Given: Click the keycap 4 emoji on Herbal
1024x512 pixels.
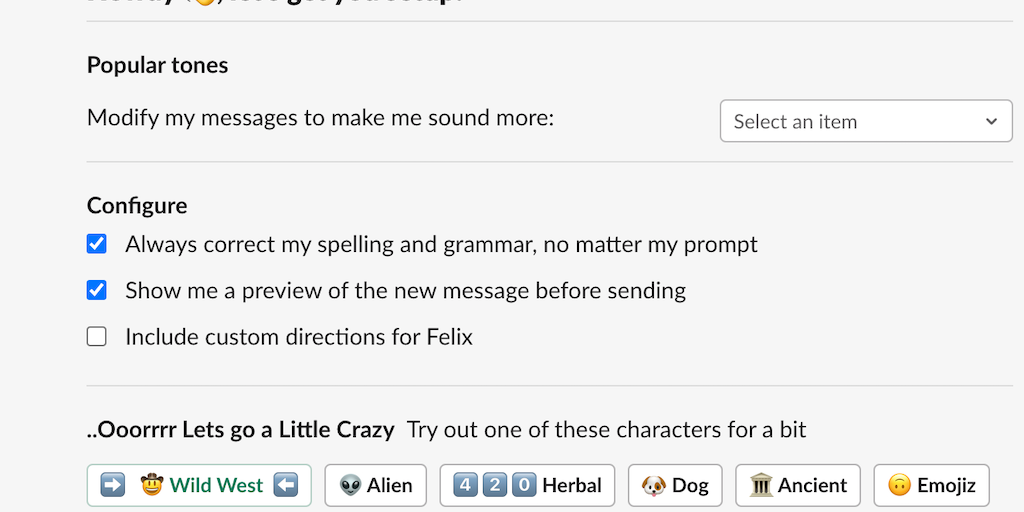Looking at the screenshot, I should click(465, 485).
